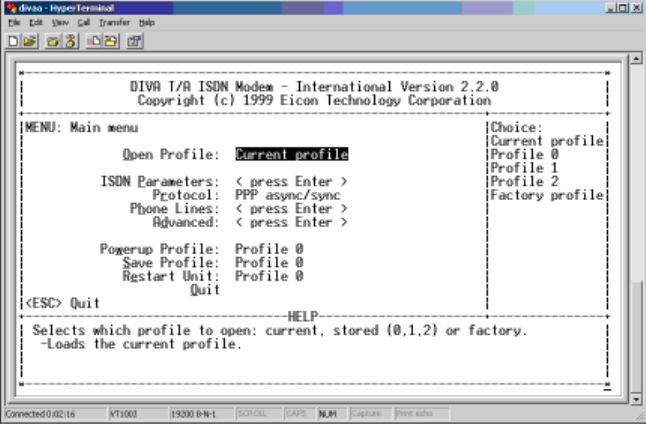Click 'Protocol:' label

(x=186, y=195)
